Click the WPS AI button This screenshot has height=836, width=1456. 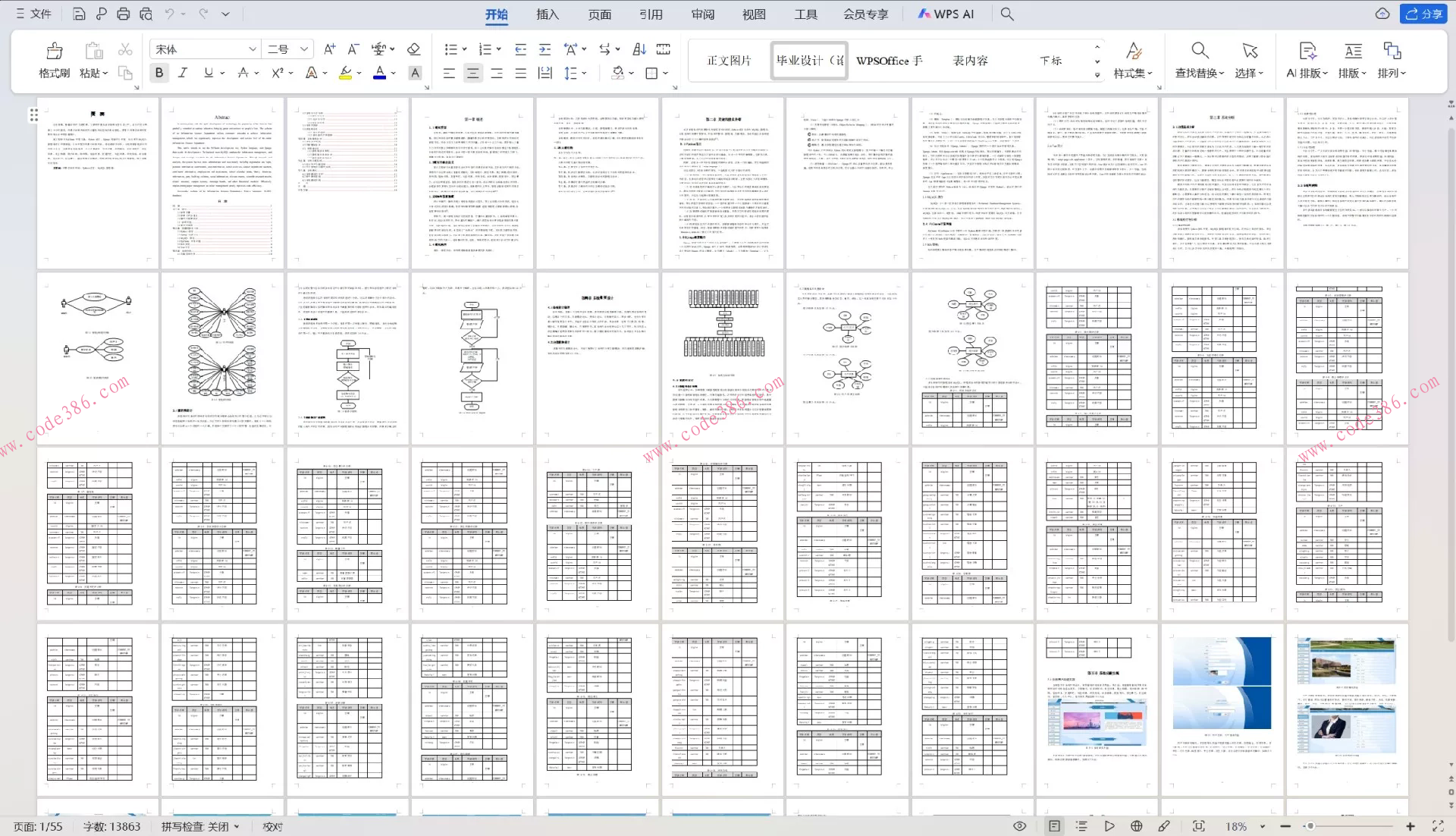coord(946,14)
